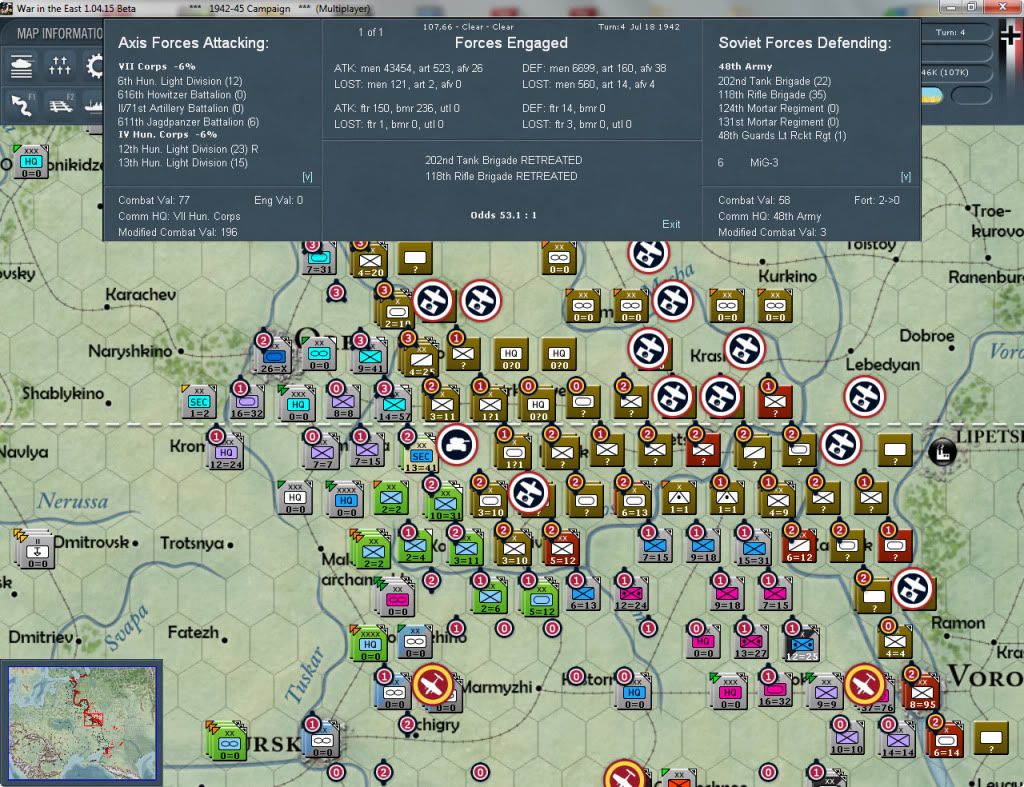Select the purple HQ 12=24 counter
This screenshot has height=787, width=1024.
pyautogui.click(x=225, y=452)
